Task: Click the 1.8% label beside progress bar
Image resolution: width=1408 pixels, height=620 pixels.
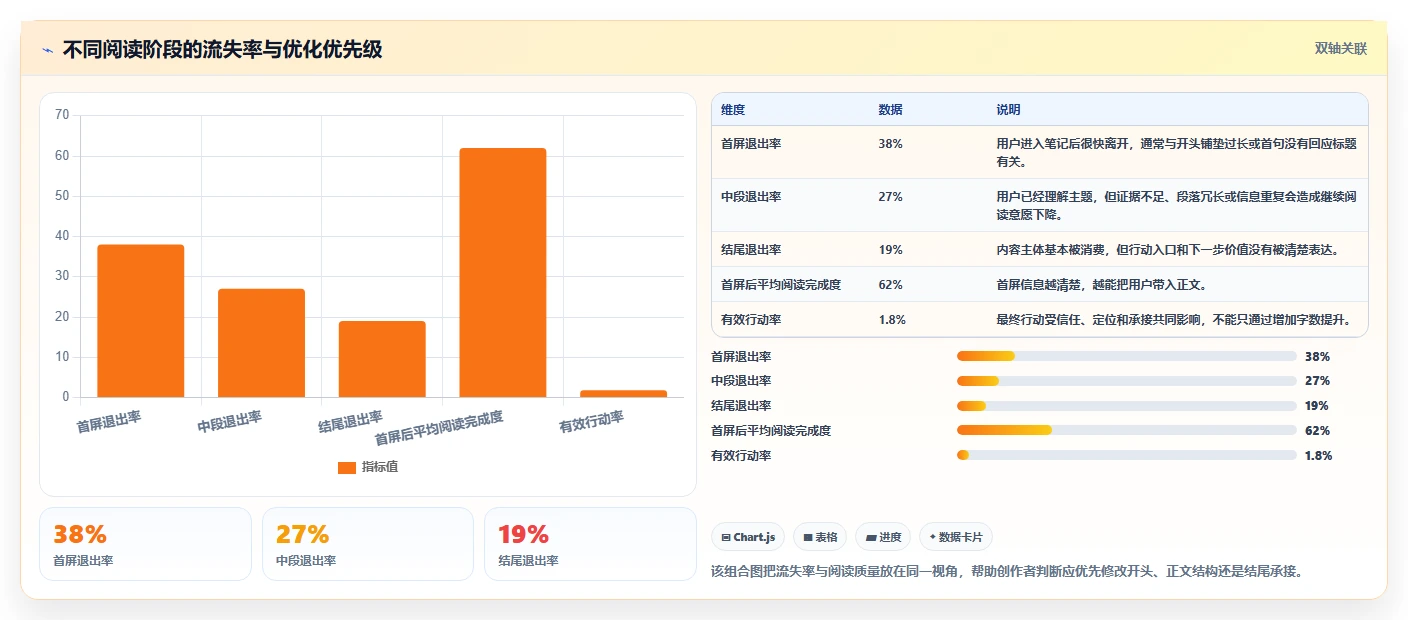Action: 1319,455
